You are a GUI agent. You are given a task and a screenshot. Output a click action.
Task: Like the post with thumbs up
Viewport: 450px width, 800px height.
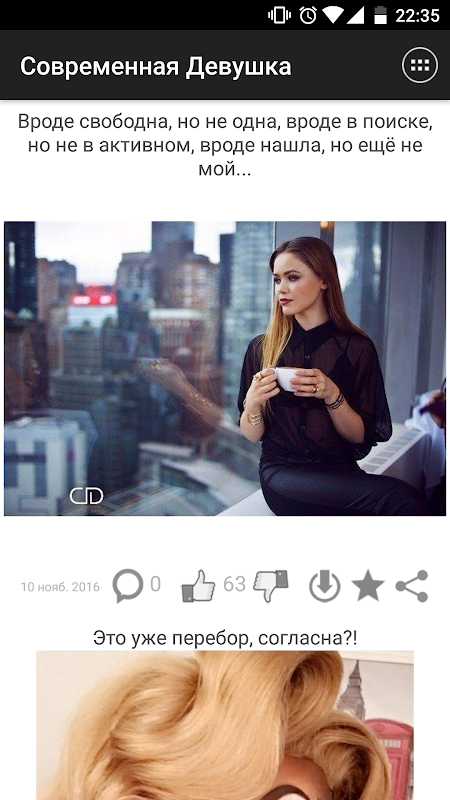tap(198, 586)
